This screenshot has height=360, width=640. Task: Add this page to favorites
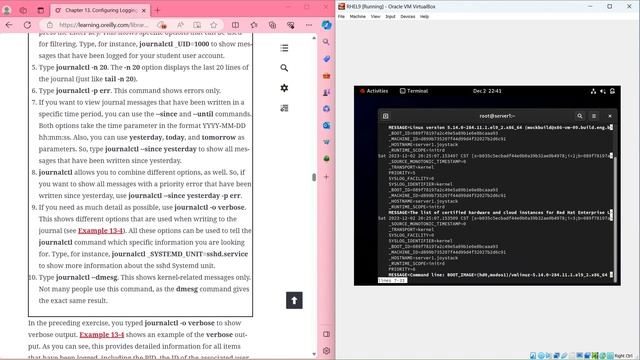pyautogui.click(x=213, y=25)
